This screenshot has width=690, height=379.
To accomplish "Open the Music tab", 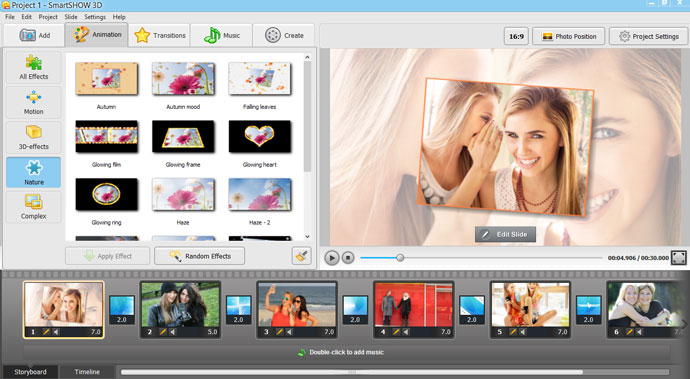I will (222, 35).
